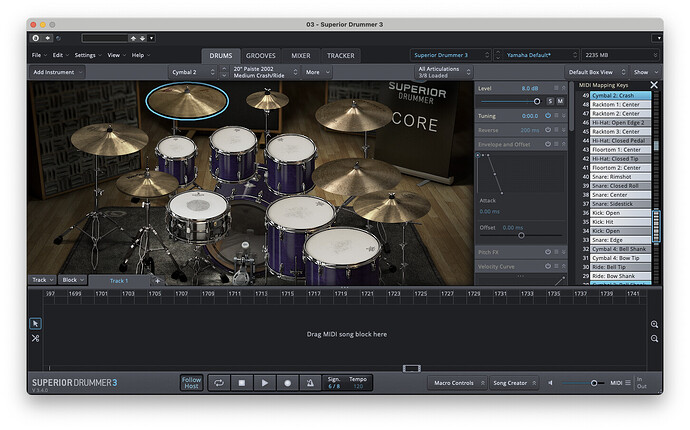Click the loop playback button
690x430 pixels.
219,383
